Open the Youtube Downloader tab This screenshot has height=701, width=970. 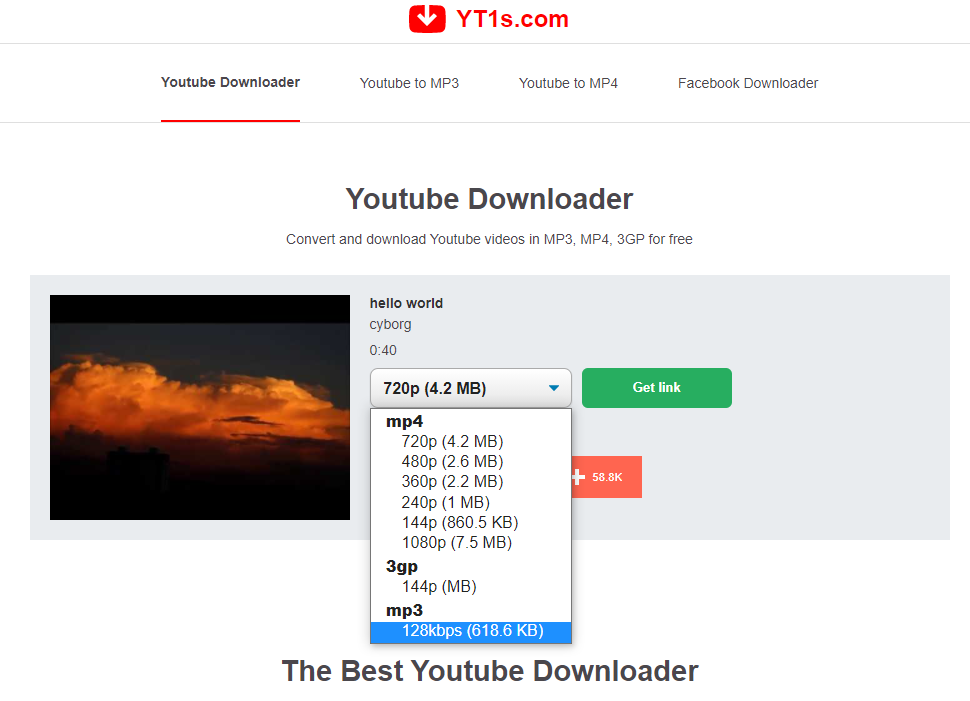tap(230, 82)
